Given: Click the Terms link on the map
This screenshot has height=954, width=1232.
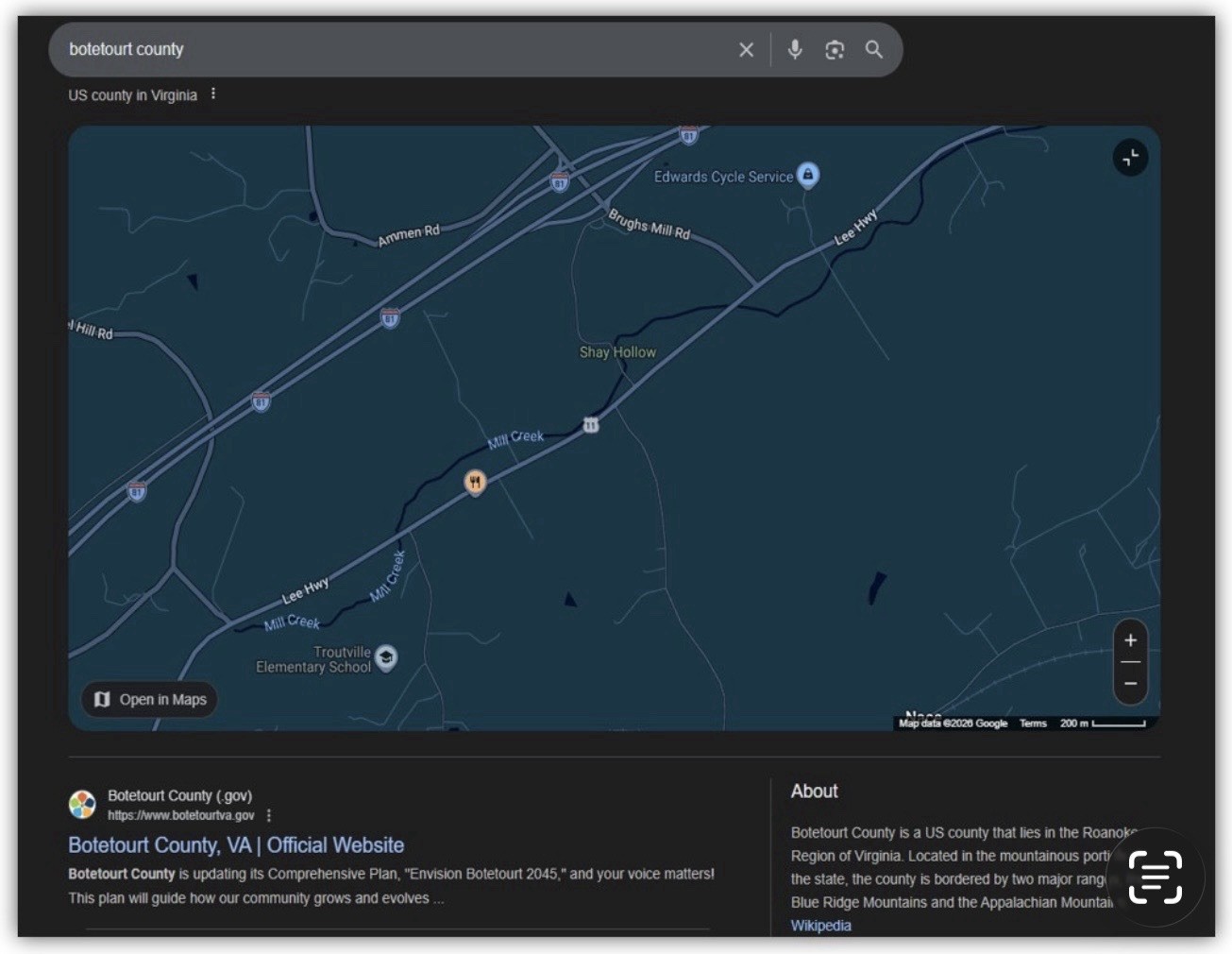Looking at the screenshot, I should (x=1033, y=724).
